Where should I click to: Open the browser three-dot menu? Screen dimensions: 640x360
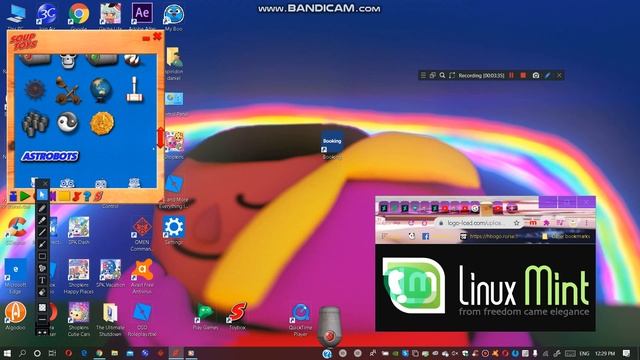(x=587, y=223)
